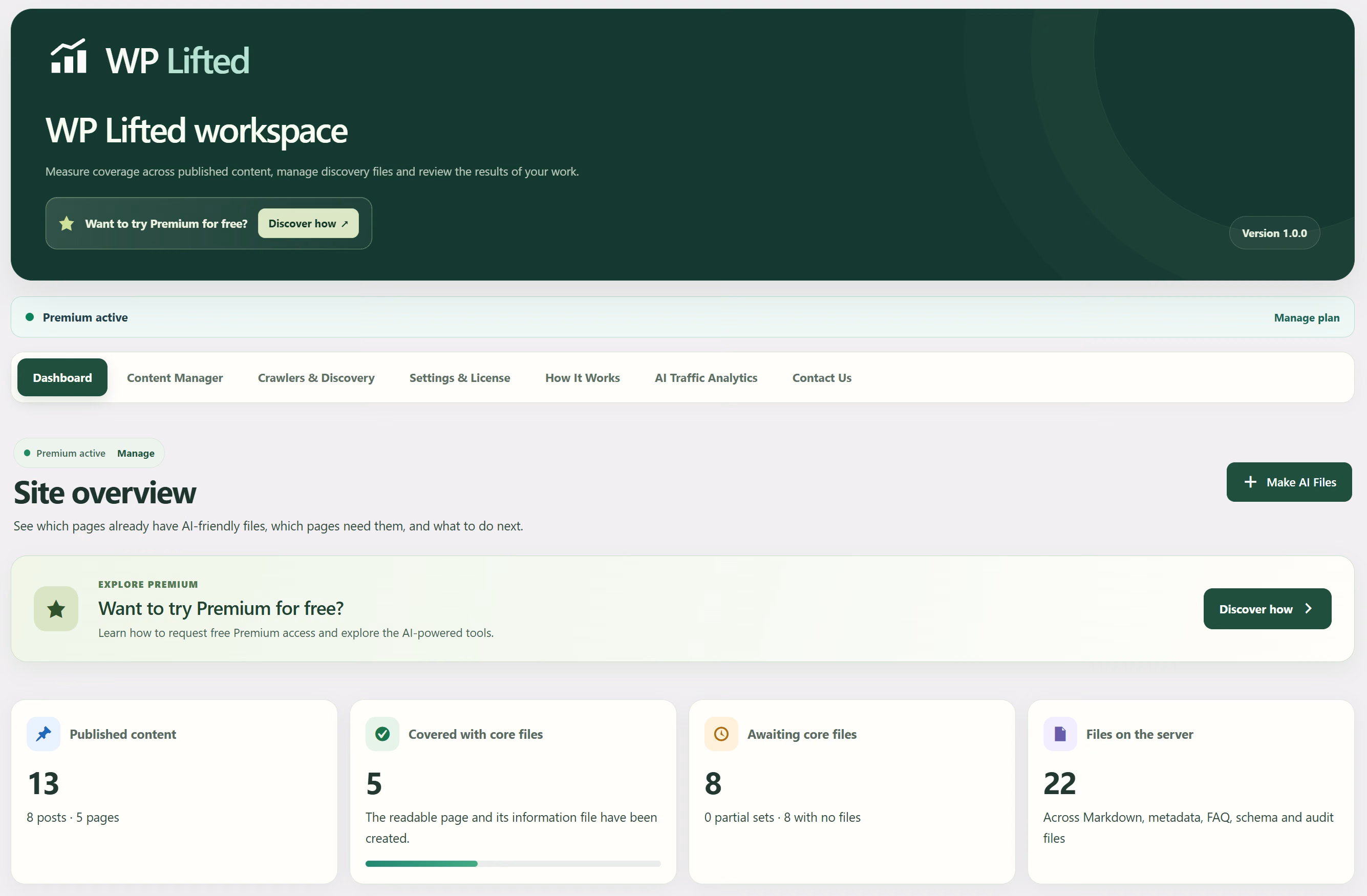Click '0 partial sets · 8 with no files'
The height and width of the screenshot is (896, 1367).
tap(782, 817)
